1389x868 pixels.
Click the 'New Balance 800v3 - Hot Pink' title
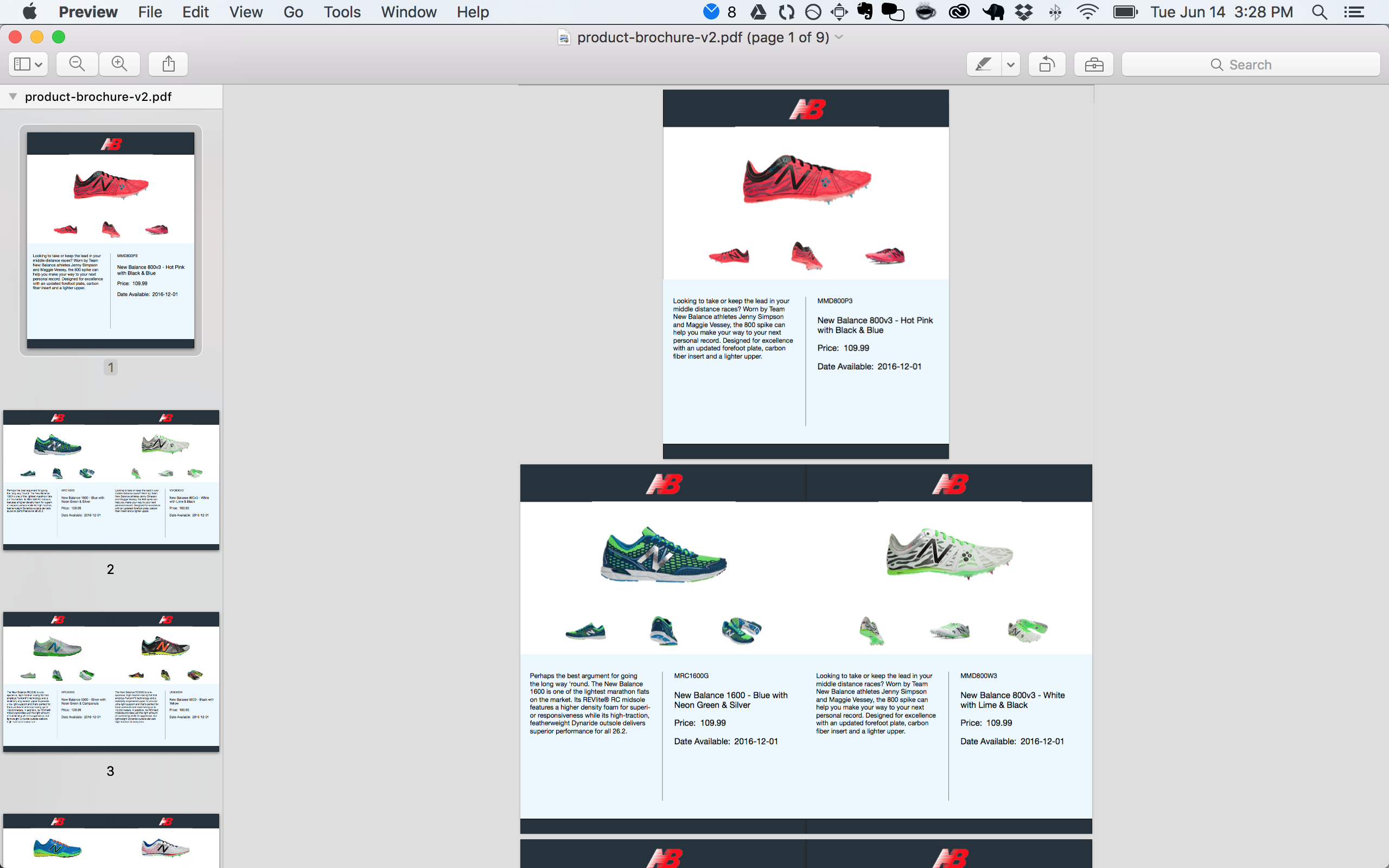pyautogui.click(x=875, y=320)
